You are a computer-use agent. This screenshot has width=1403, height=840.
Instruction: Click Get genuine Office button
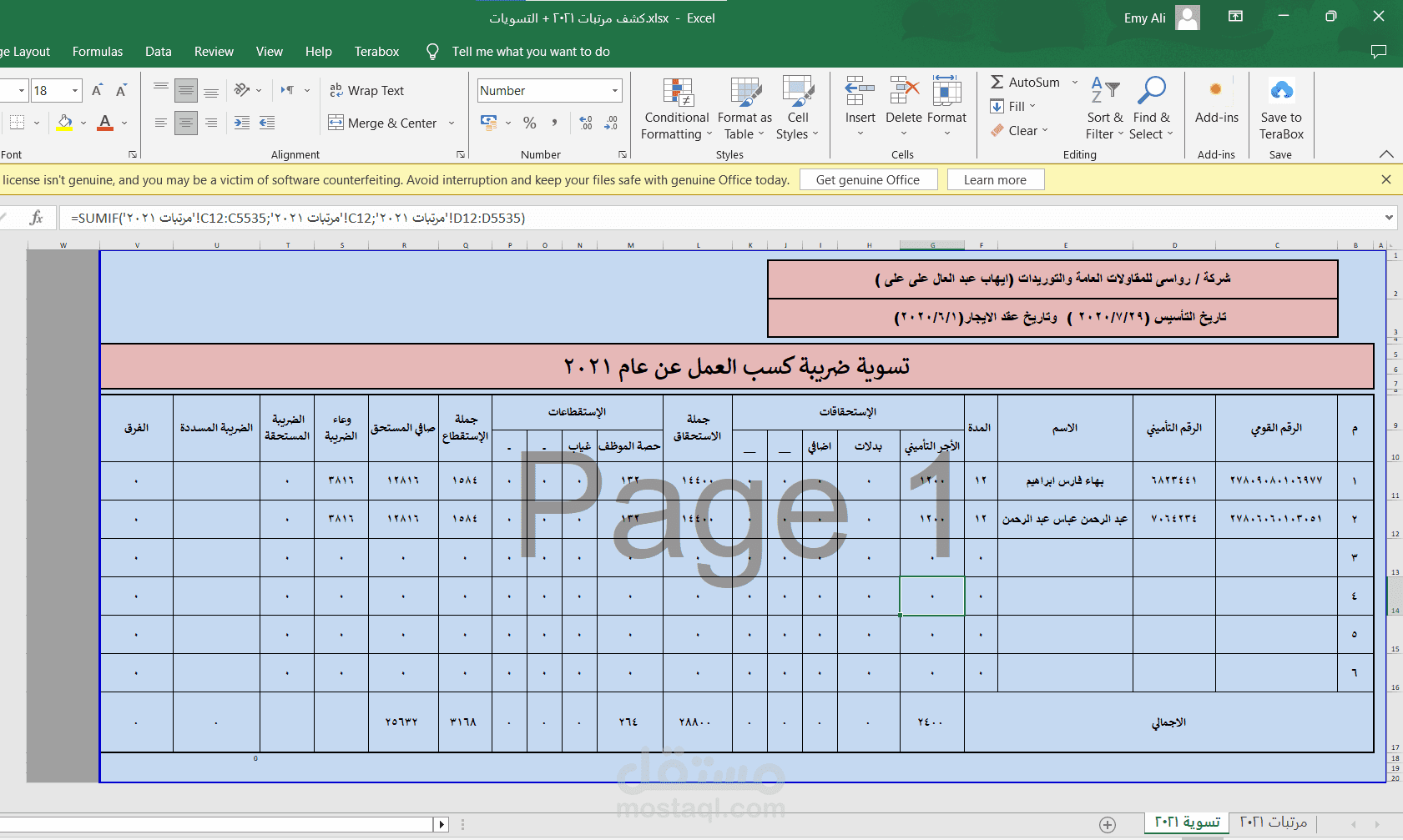tap(868, 179)
